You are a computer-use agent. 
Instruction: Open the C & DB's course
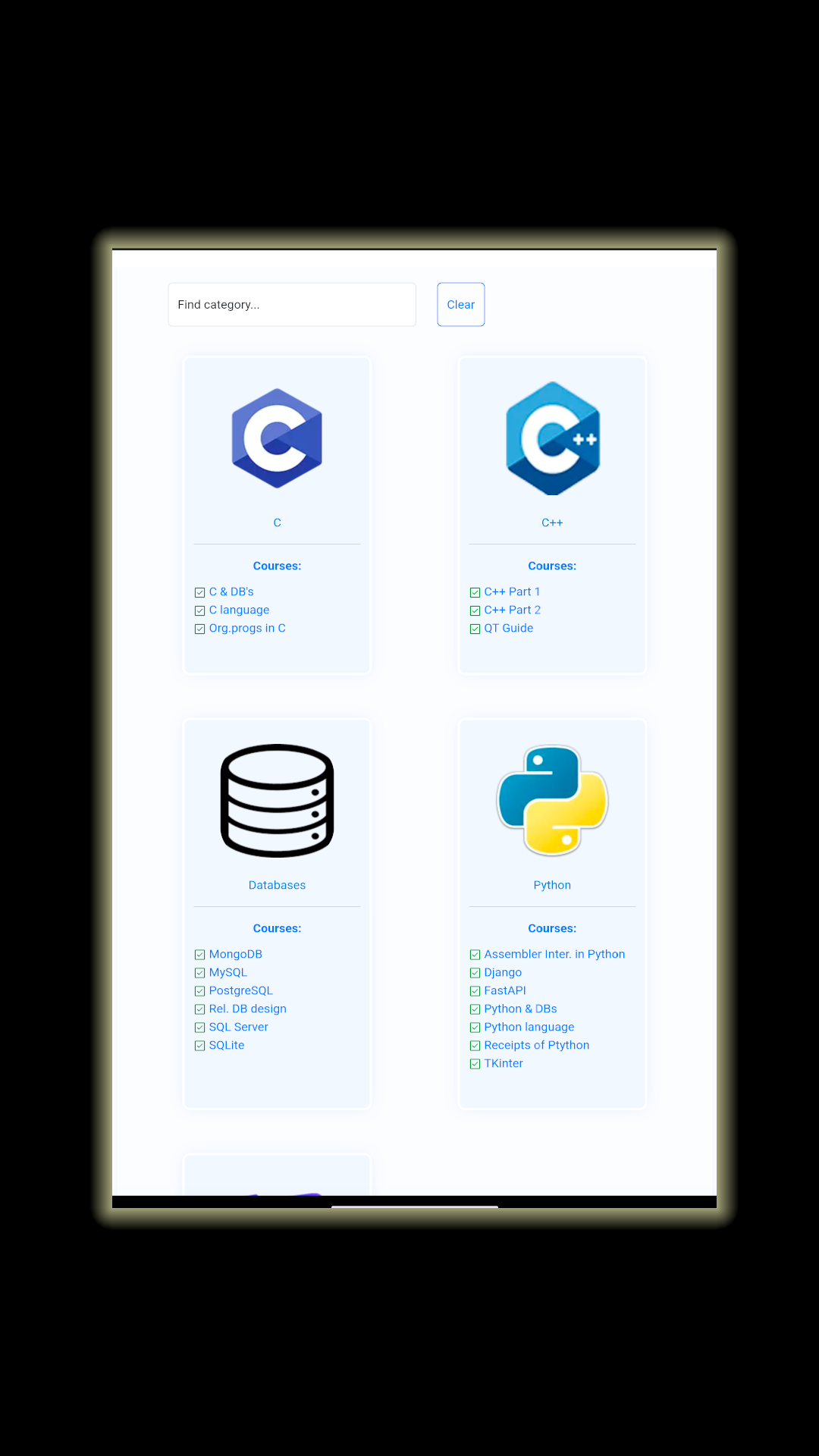click(231, 591)
